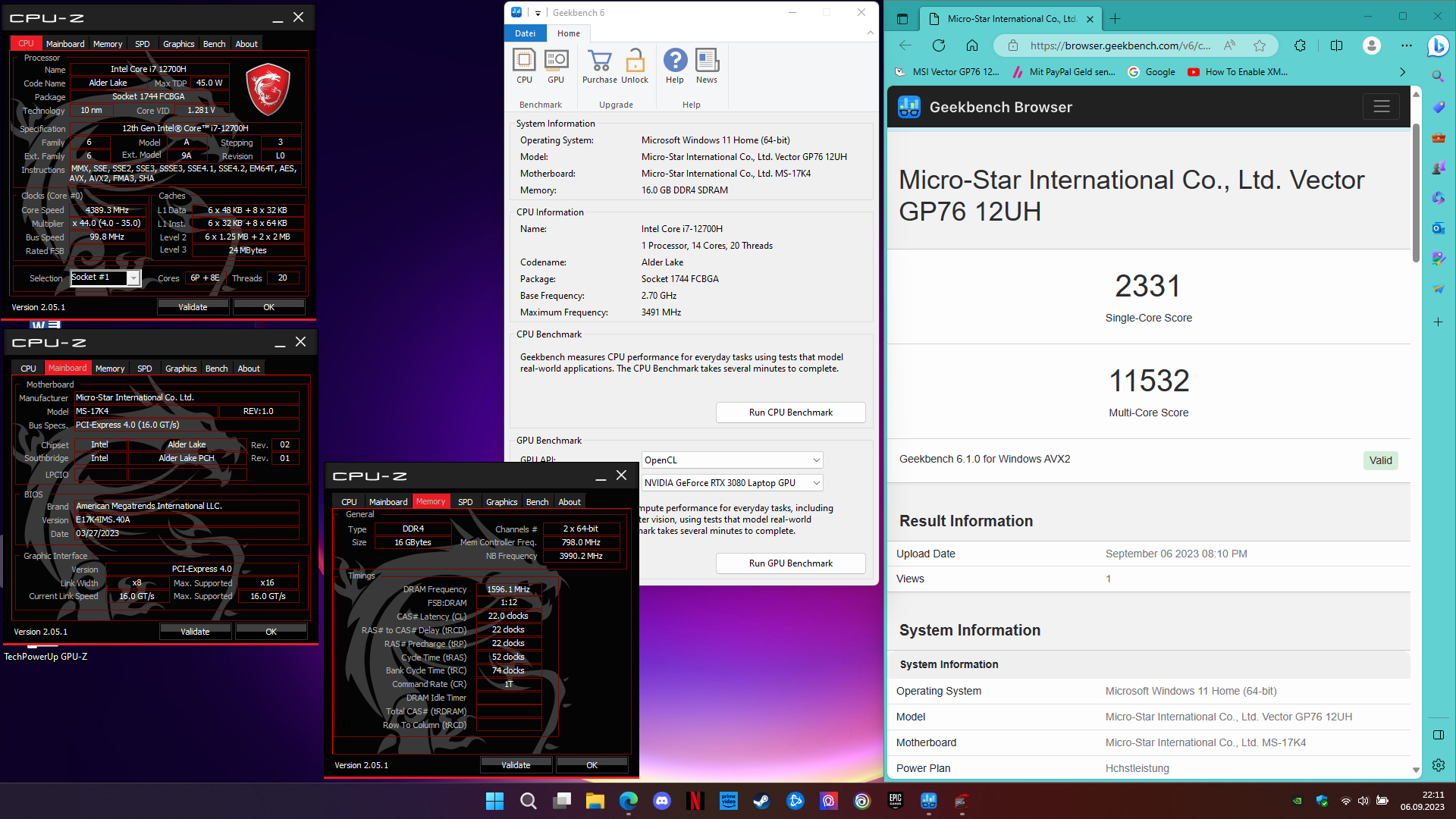Screen dimensions: 1456x819
Task: Click Run CPU Benchmark button
Action: tap(790, 413)
